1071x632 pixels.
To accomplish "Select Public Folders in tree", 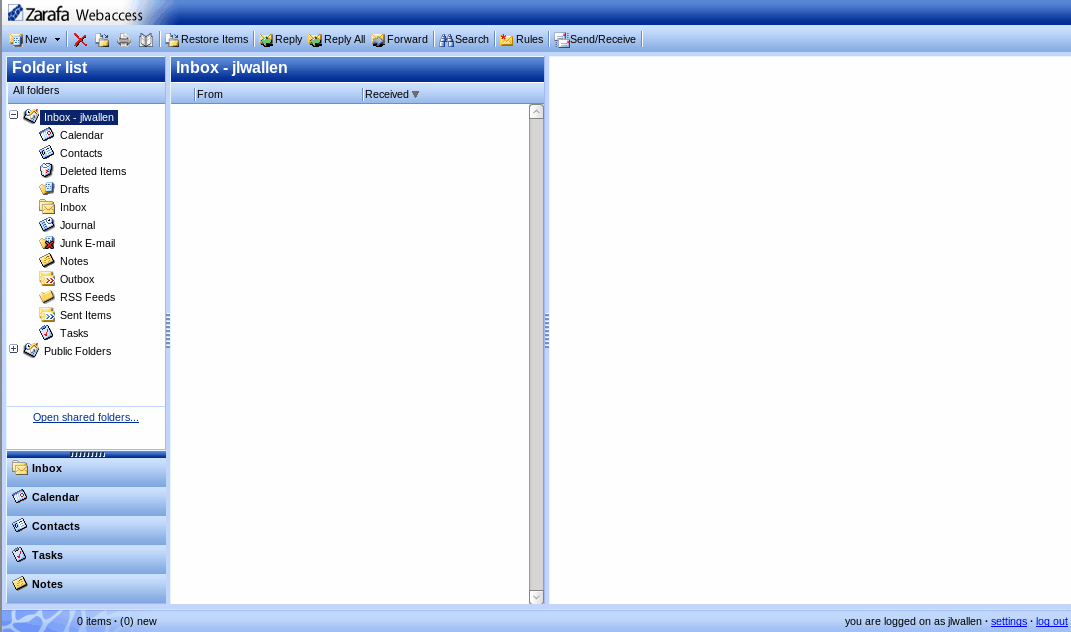I will (x=77, y=351).
